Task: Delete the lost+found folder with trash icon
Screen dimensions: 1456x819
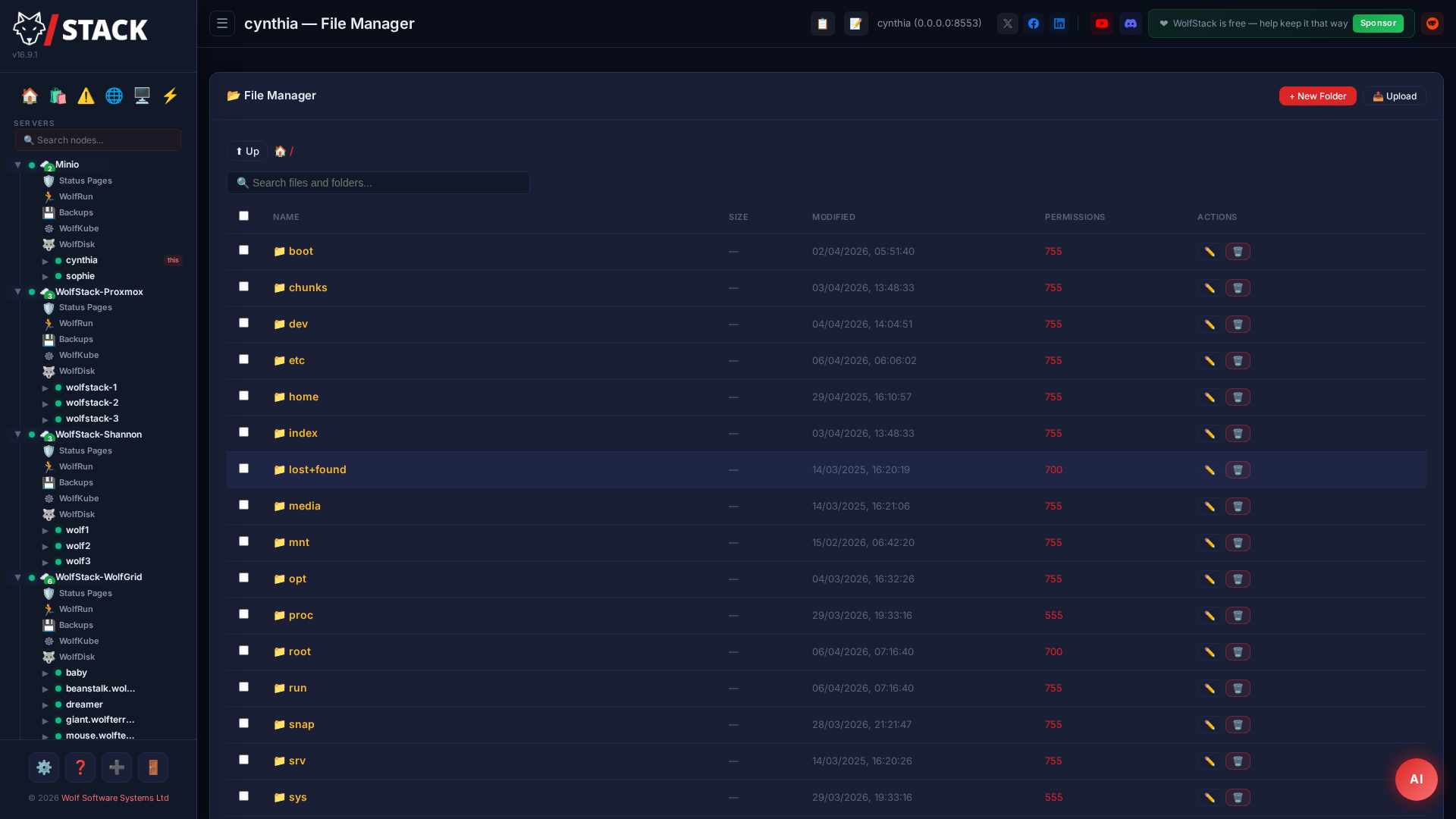Action: (x=1238, y=470)
